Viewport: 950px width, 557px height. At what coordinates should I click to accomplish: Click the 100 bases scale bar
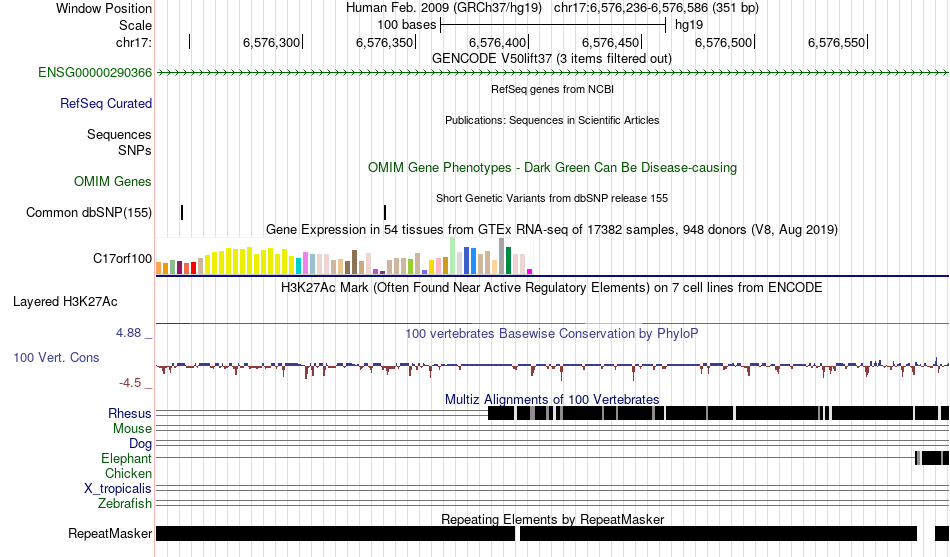click(553, 25)
